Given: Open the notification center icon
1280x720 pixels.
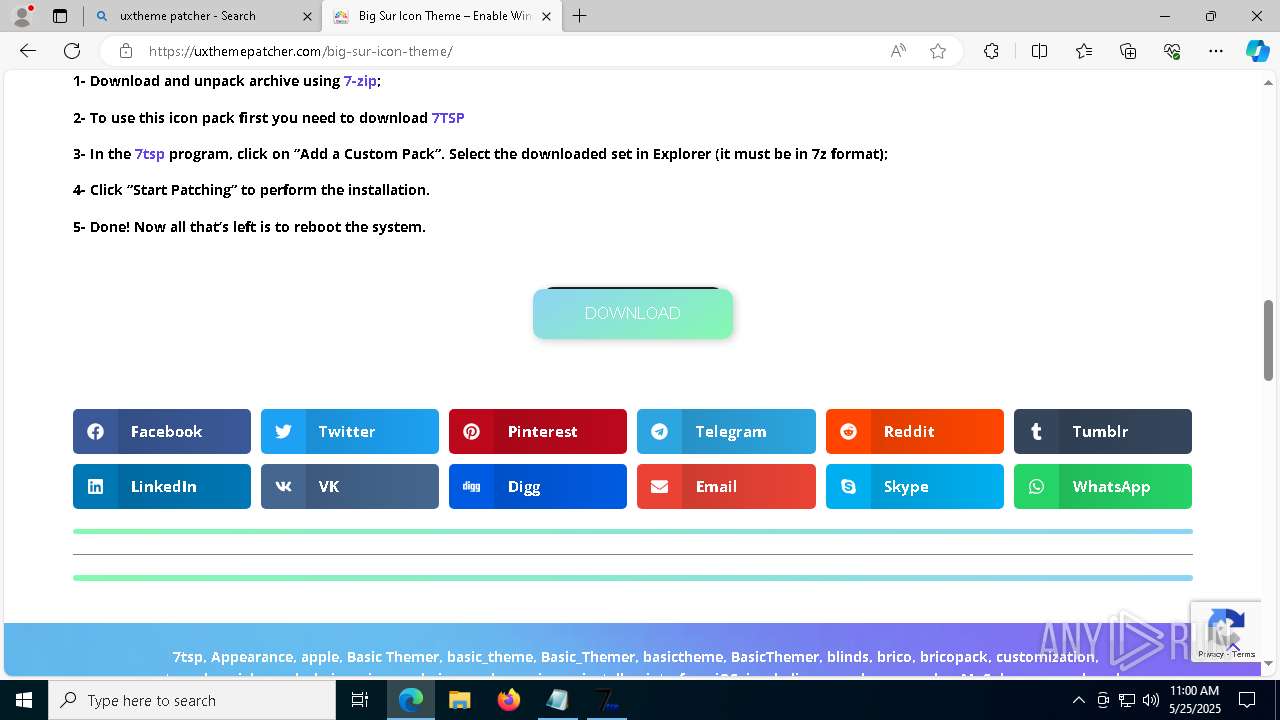Looking at the screenshot, I should pos(1248,700).
